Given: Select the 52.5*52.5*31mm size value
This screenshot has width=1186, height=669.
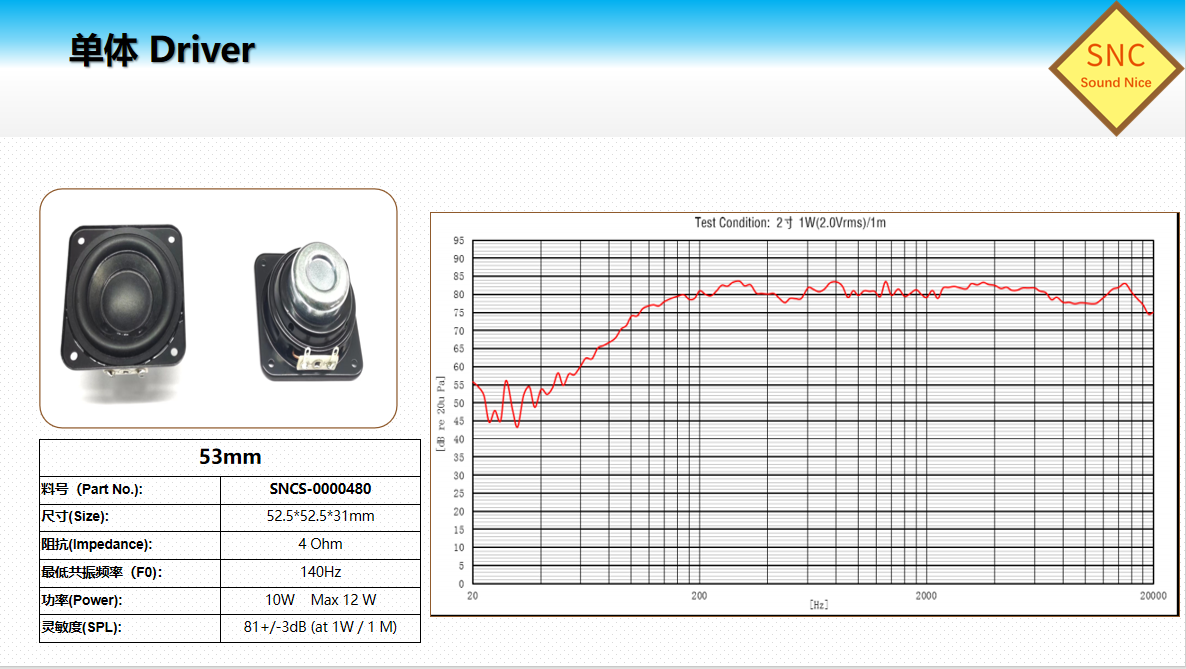Looking at the screenshot, I should click(320, 516).
